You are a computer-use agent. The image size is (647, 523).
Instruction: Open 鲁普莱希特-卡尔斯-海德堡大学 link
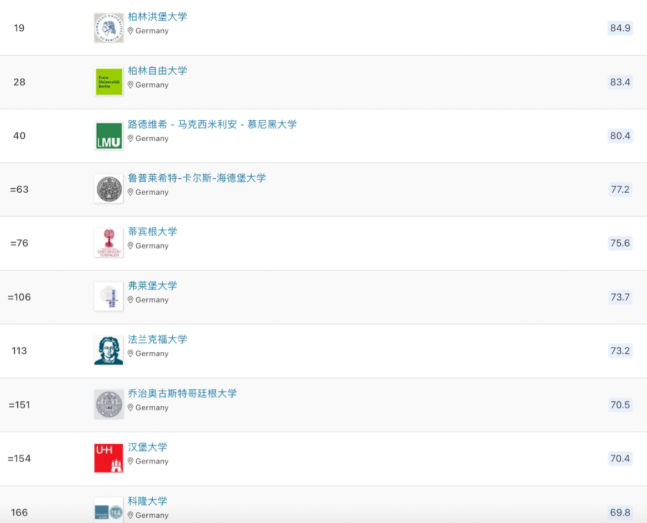[197, 178]
